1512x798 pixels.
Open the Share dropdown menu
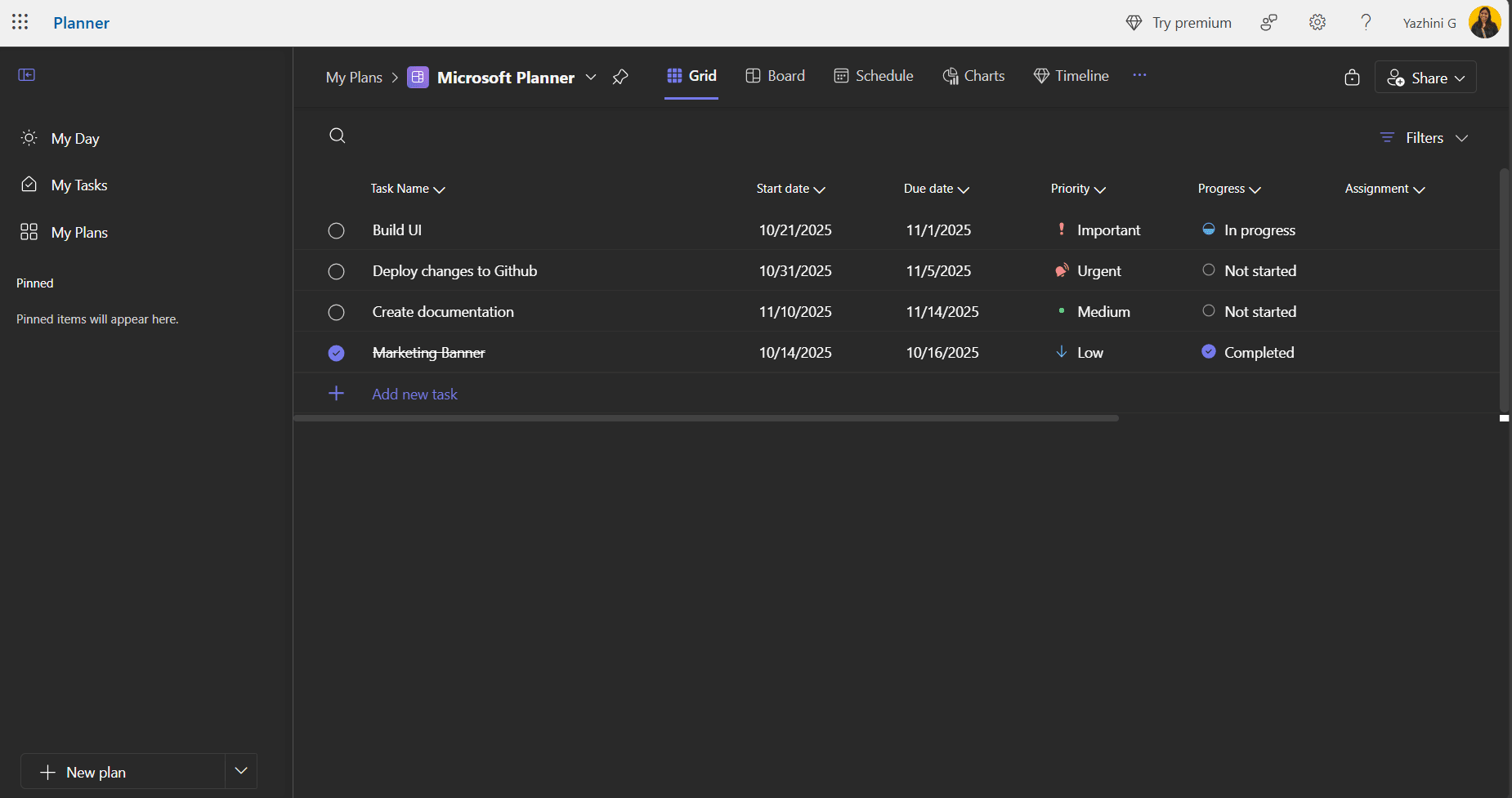(1425, 78)
